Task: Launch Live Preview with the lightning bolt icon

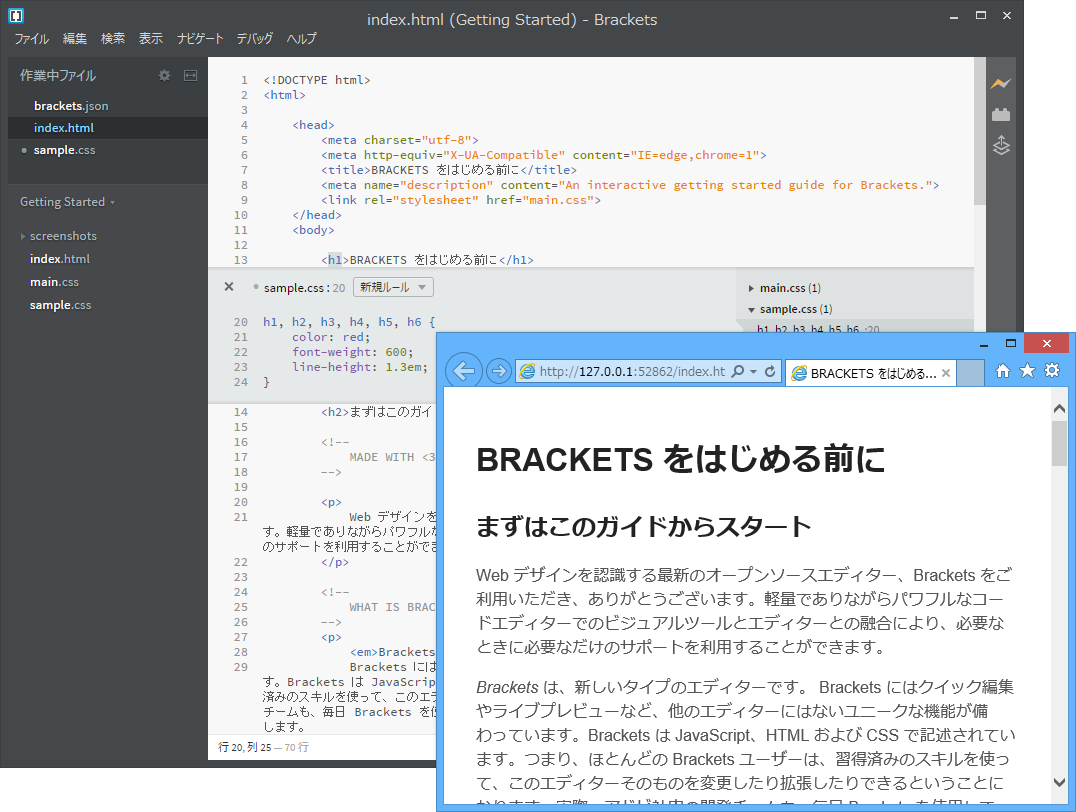Action: (1001, 83)
